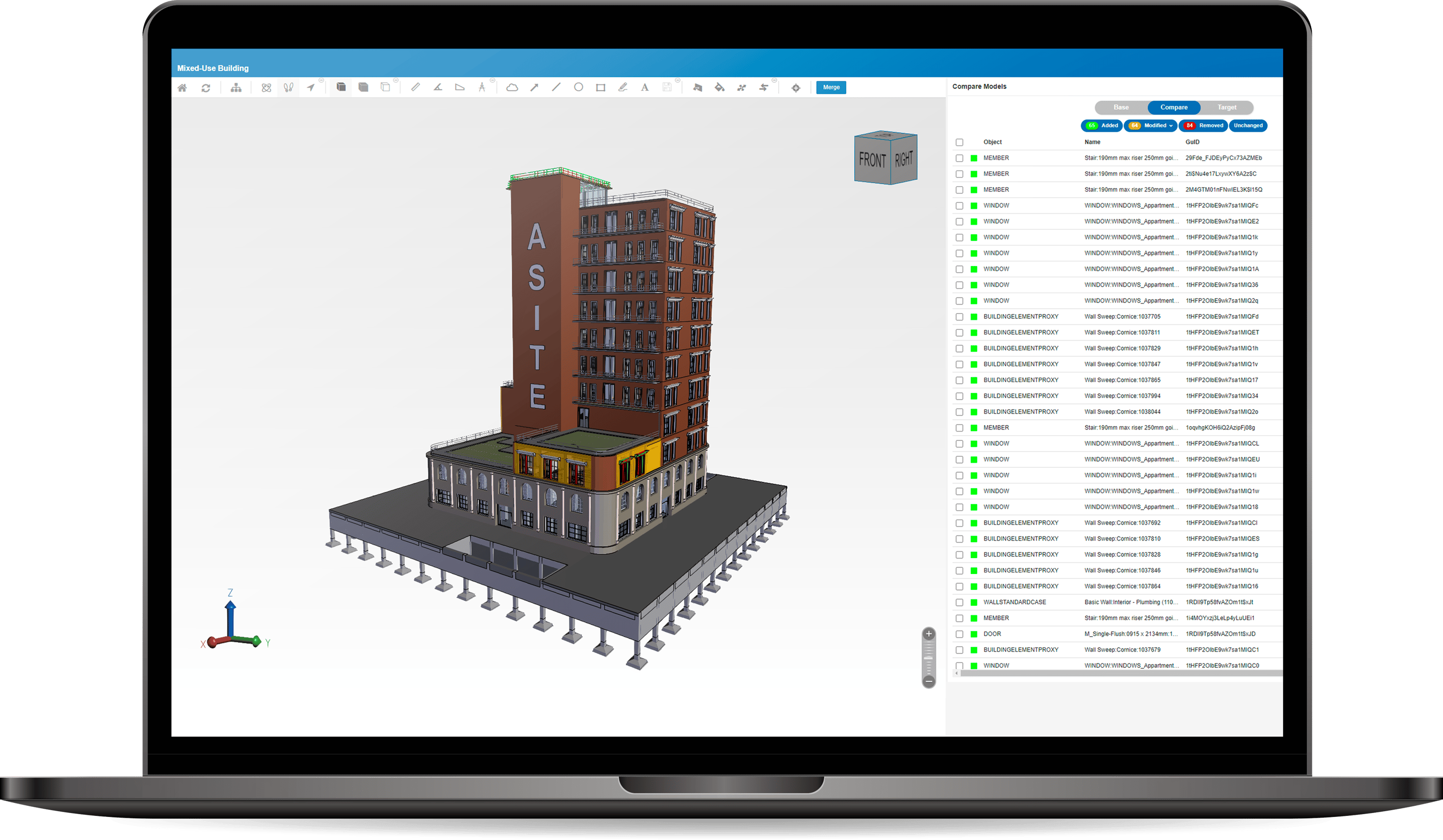The height and width of the screenshot is (840, 1443).
Task: Expand the Modified filter dropdown
Action: point(1171,126)
